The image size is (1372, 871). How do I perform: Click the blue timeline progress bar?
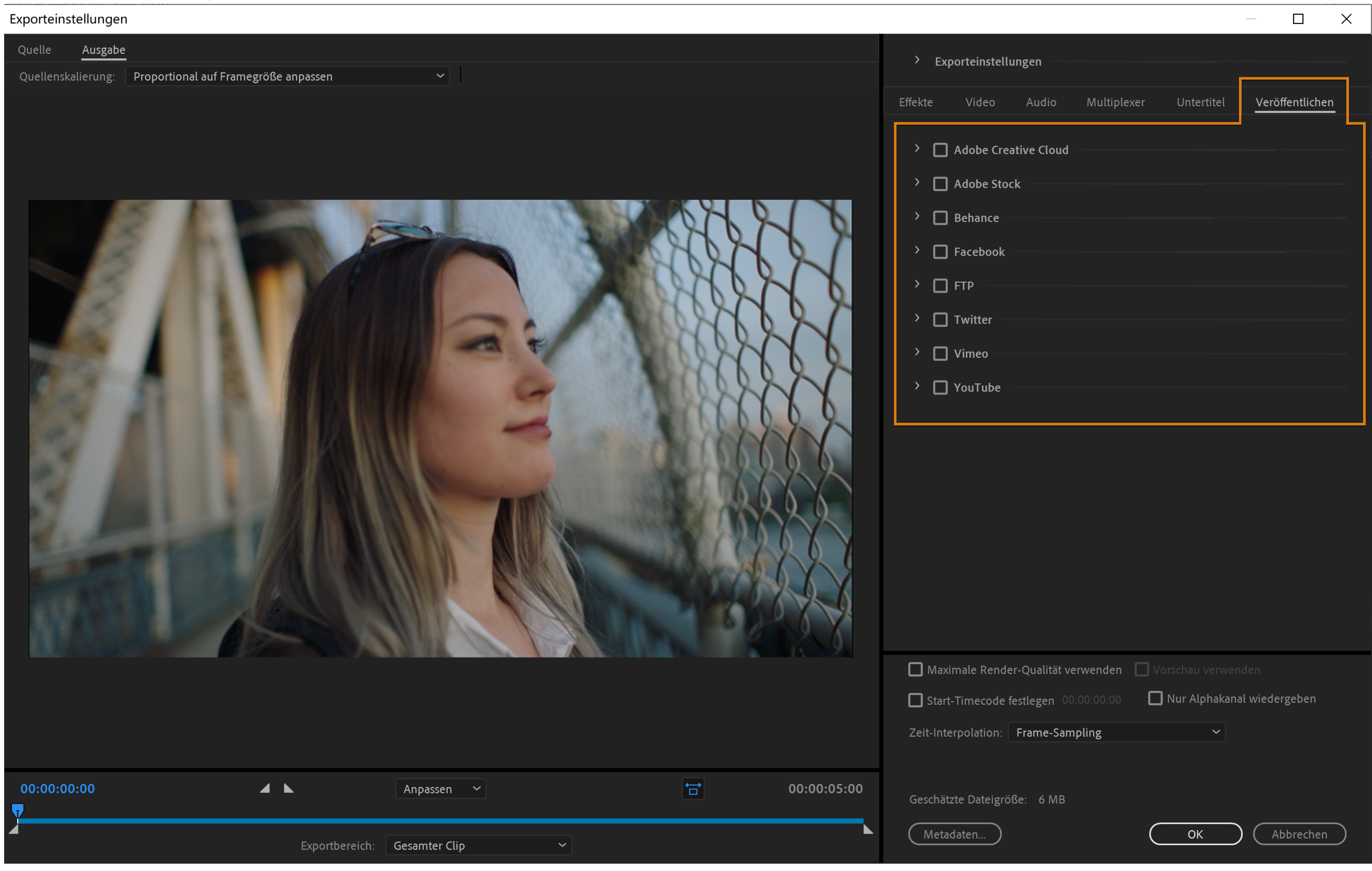point(439,821)
